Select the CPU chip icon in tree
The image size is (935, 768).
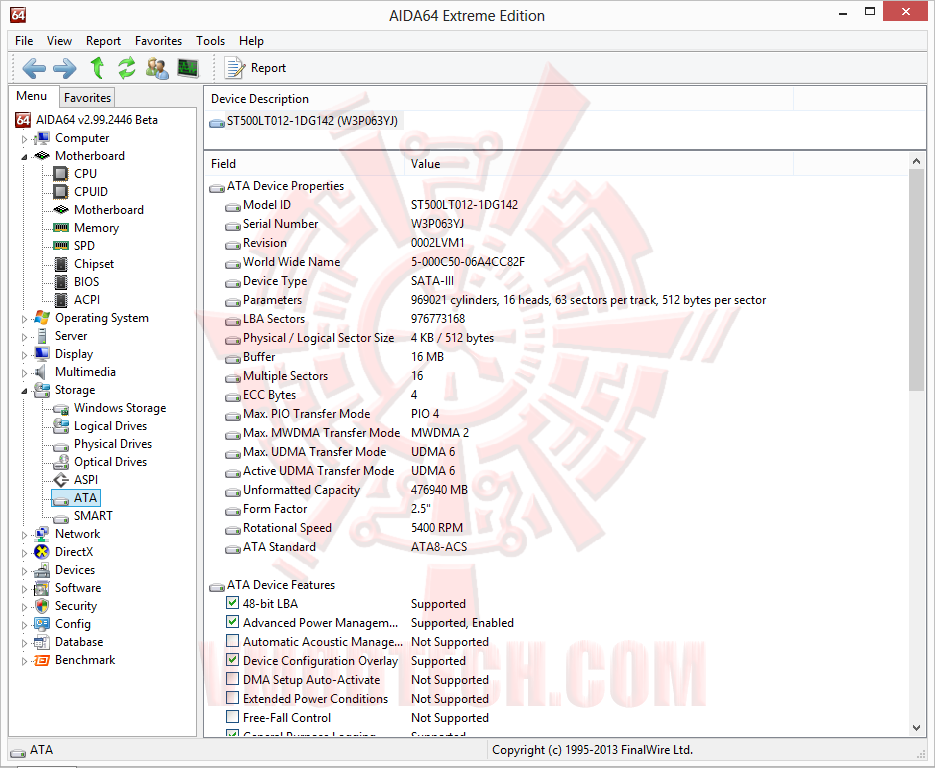point(61,174)
